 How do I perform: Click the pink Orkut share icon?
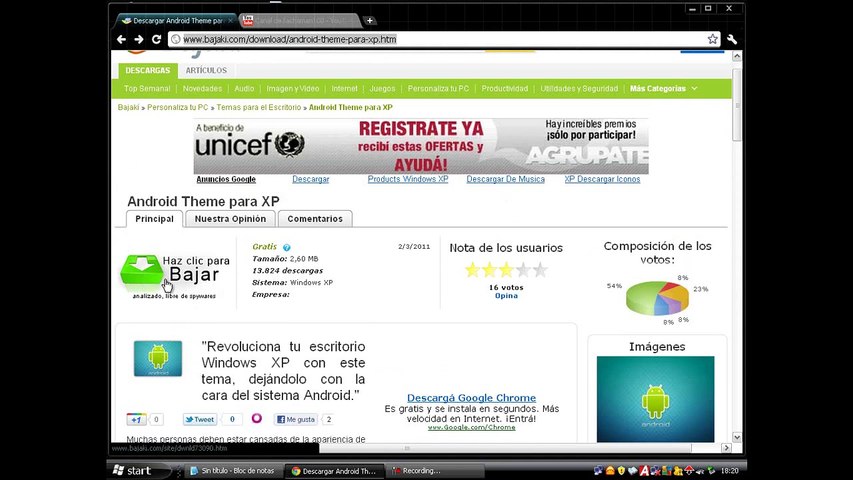pyautogui.click(x=257, y=418)
